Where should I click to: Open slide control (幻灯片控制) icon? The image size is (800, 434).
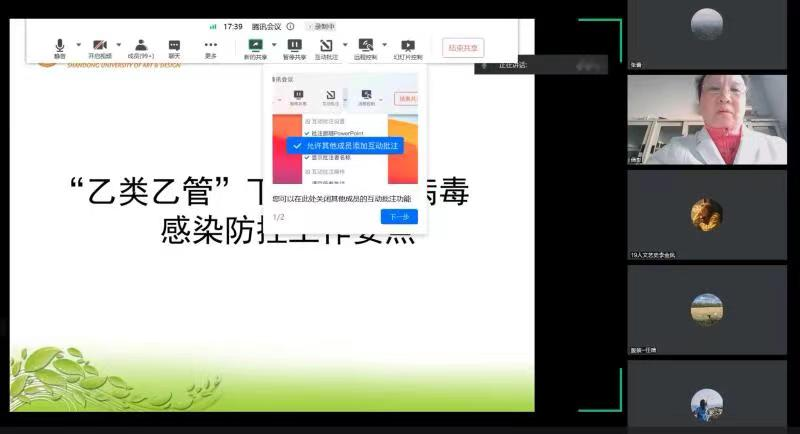[x=407, y=46]
